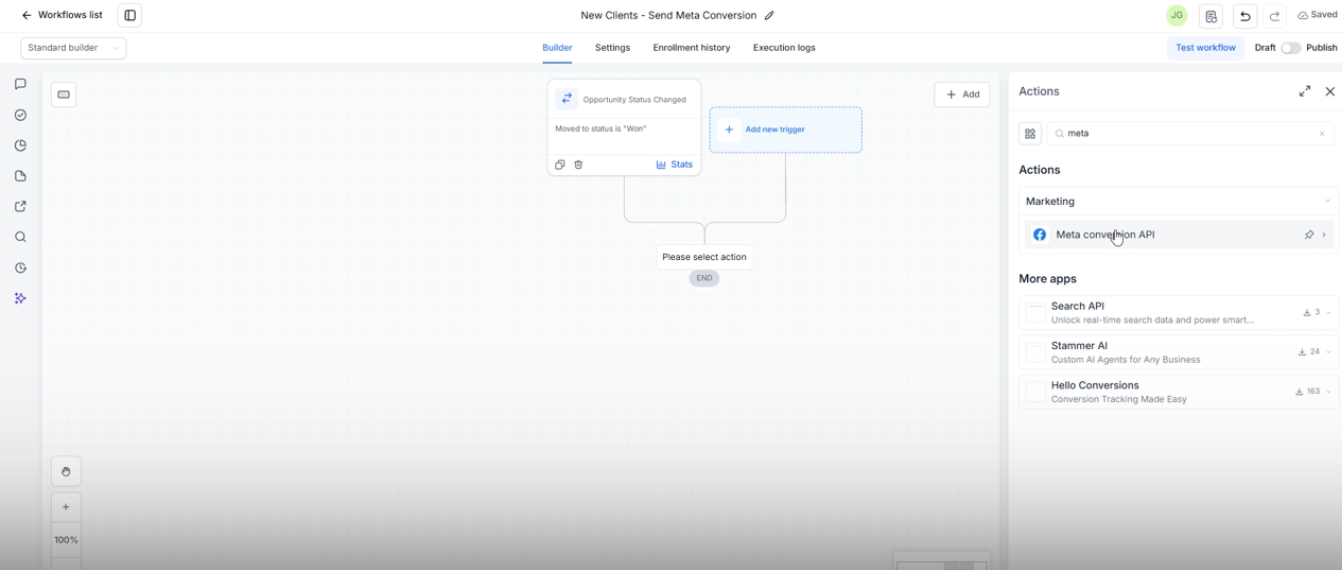Open the Standard builder dropdown
Screen dimensions: 1342x570
[73, 48]
